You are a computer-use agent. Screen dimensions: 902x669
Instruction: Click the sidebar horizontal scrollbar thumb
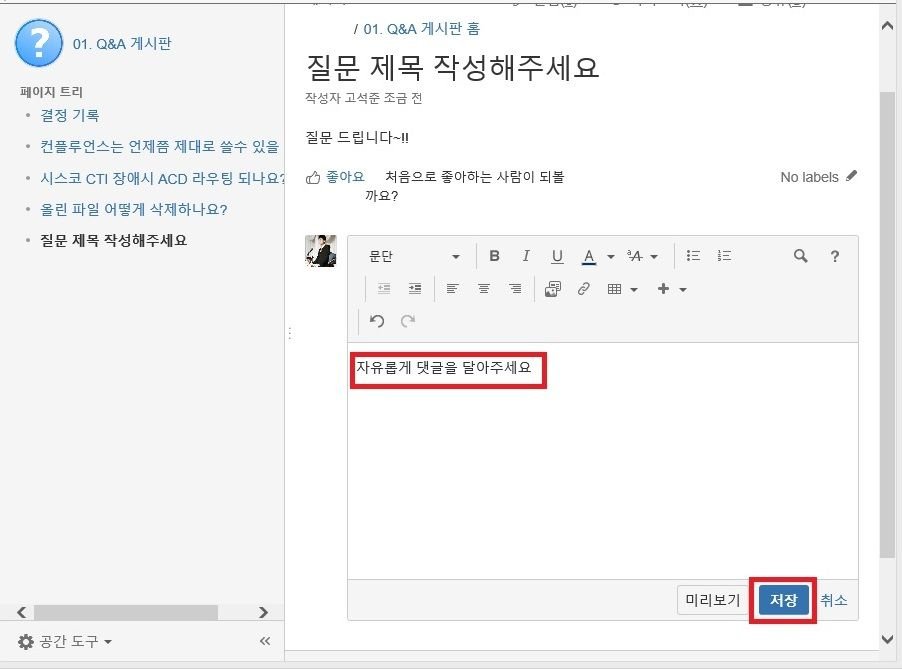tap(126, 612)
